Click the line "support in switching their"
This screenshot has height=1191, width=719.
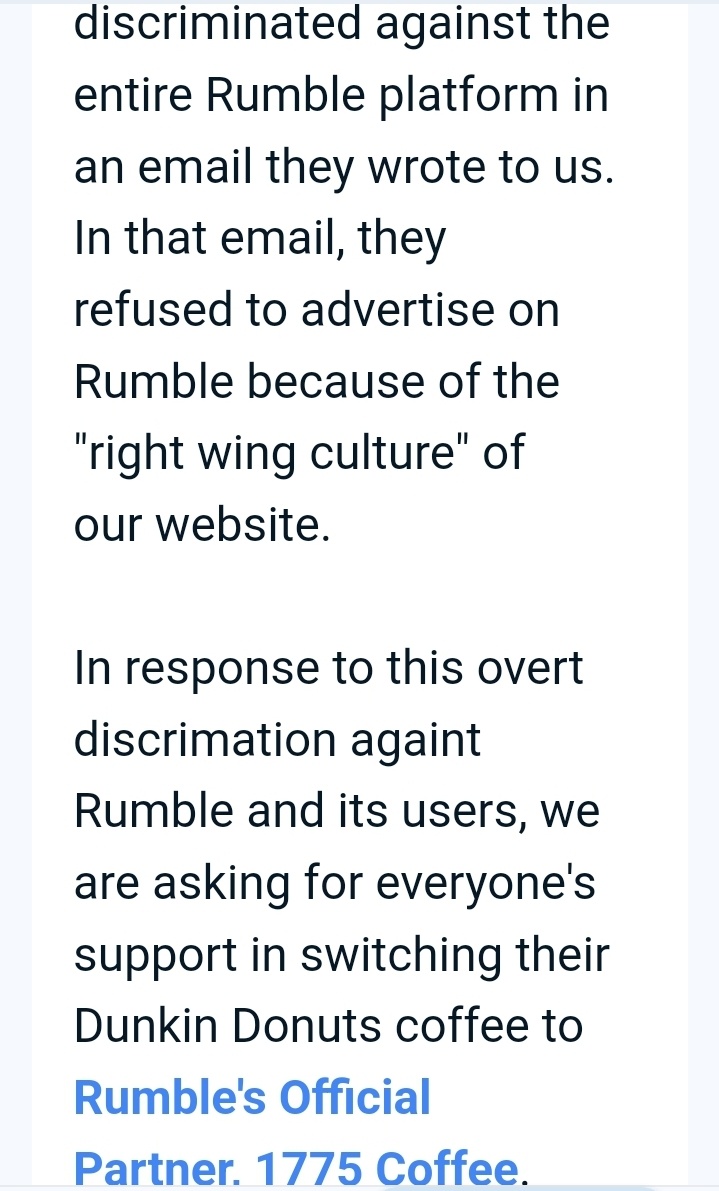[x=341, y=956]
